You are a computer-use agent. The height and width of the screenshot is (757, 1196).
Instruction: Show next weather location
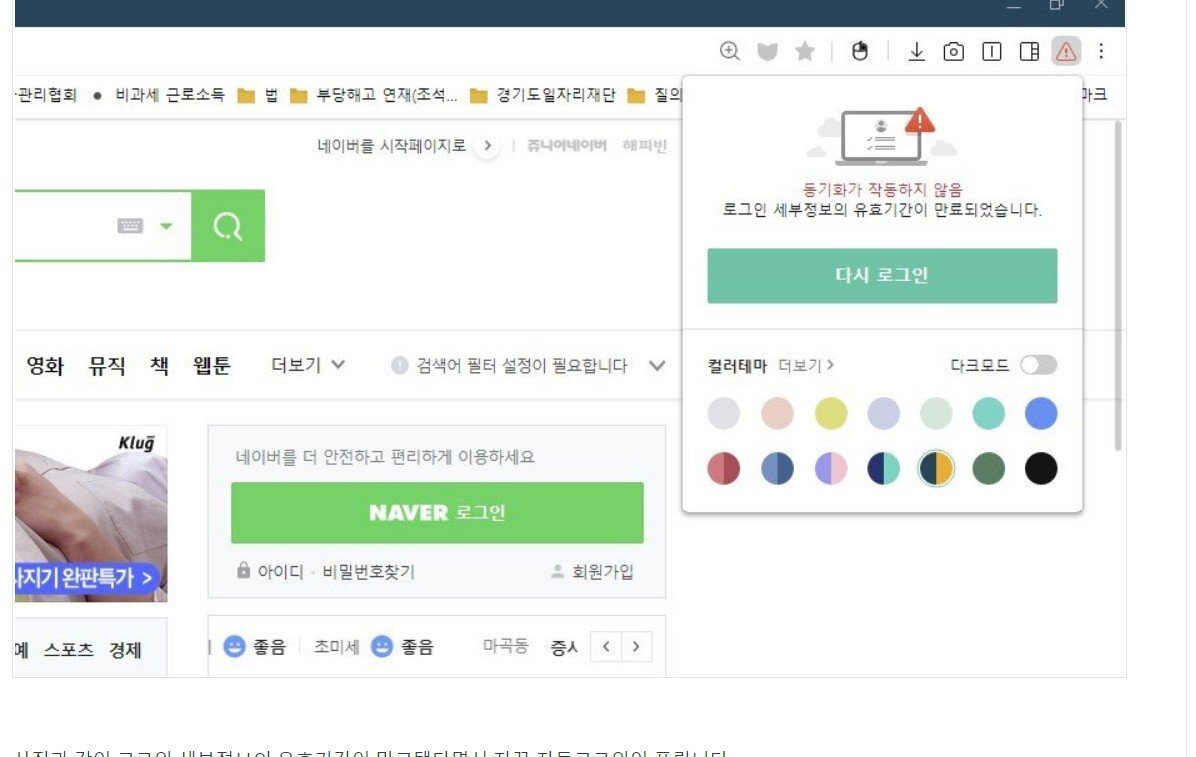point(636,646)
